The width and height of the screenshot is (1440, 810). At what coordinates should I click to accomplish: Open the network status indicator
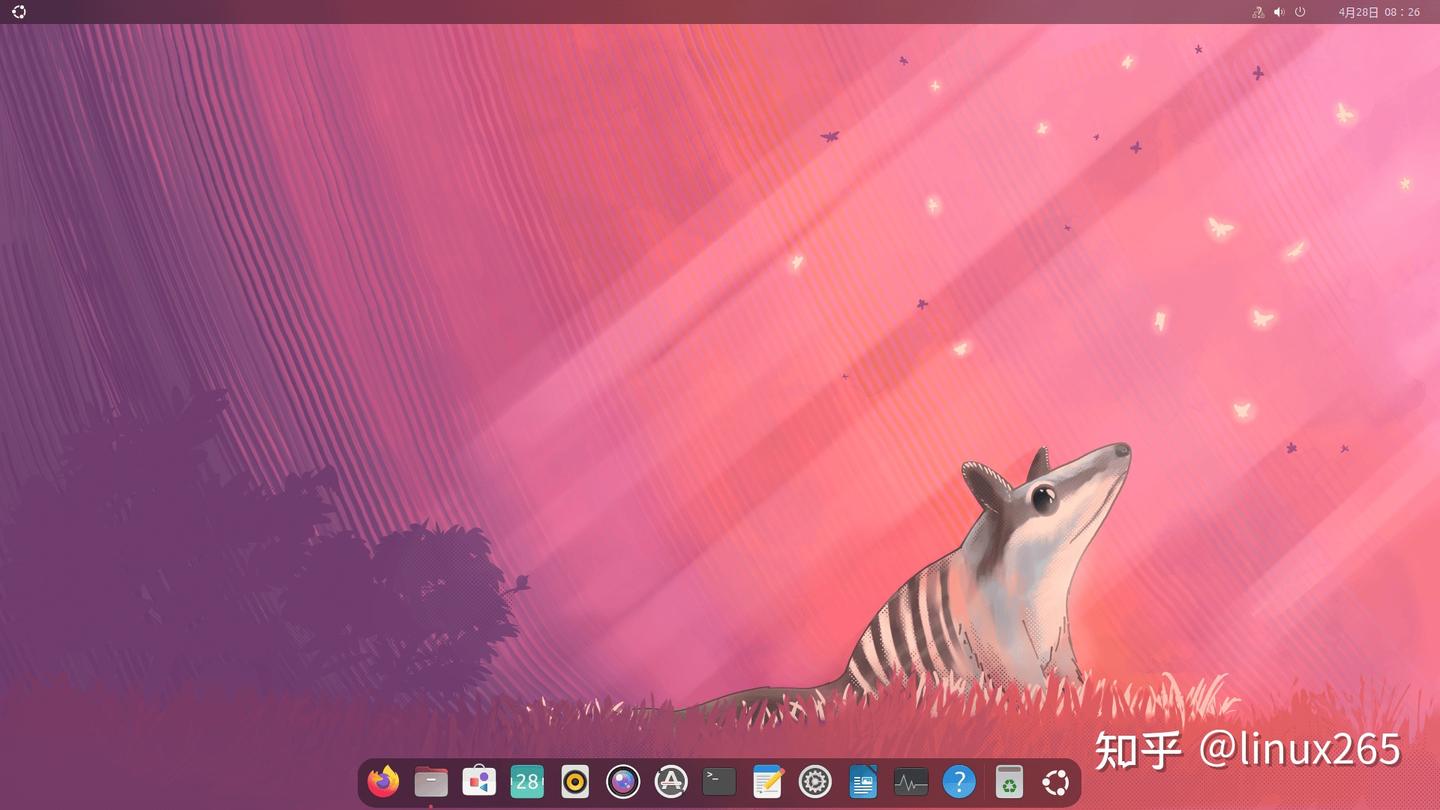(1258, 12)
